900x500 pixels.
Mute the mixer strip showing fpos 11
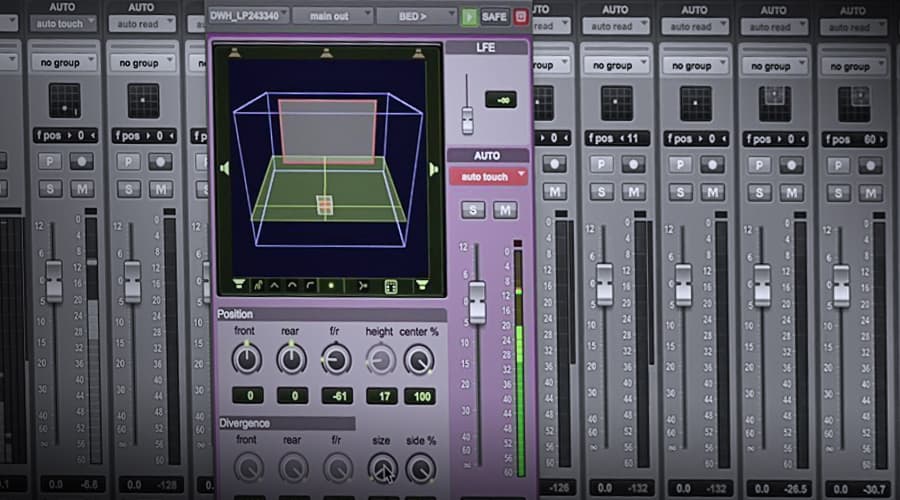(x=634, y=192)
